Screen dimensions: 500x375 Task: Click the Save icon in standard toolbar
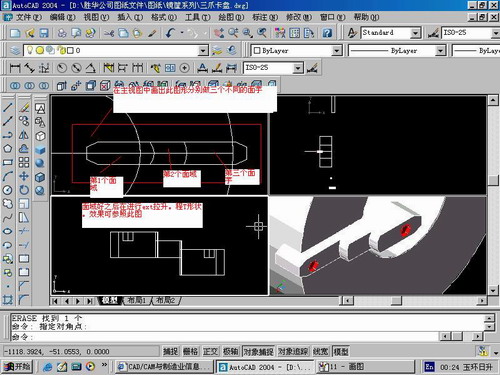click(44, 33)
